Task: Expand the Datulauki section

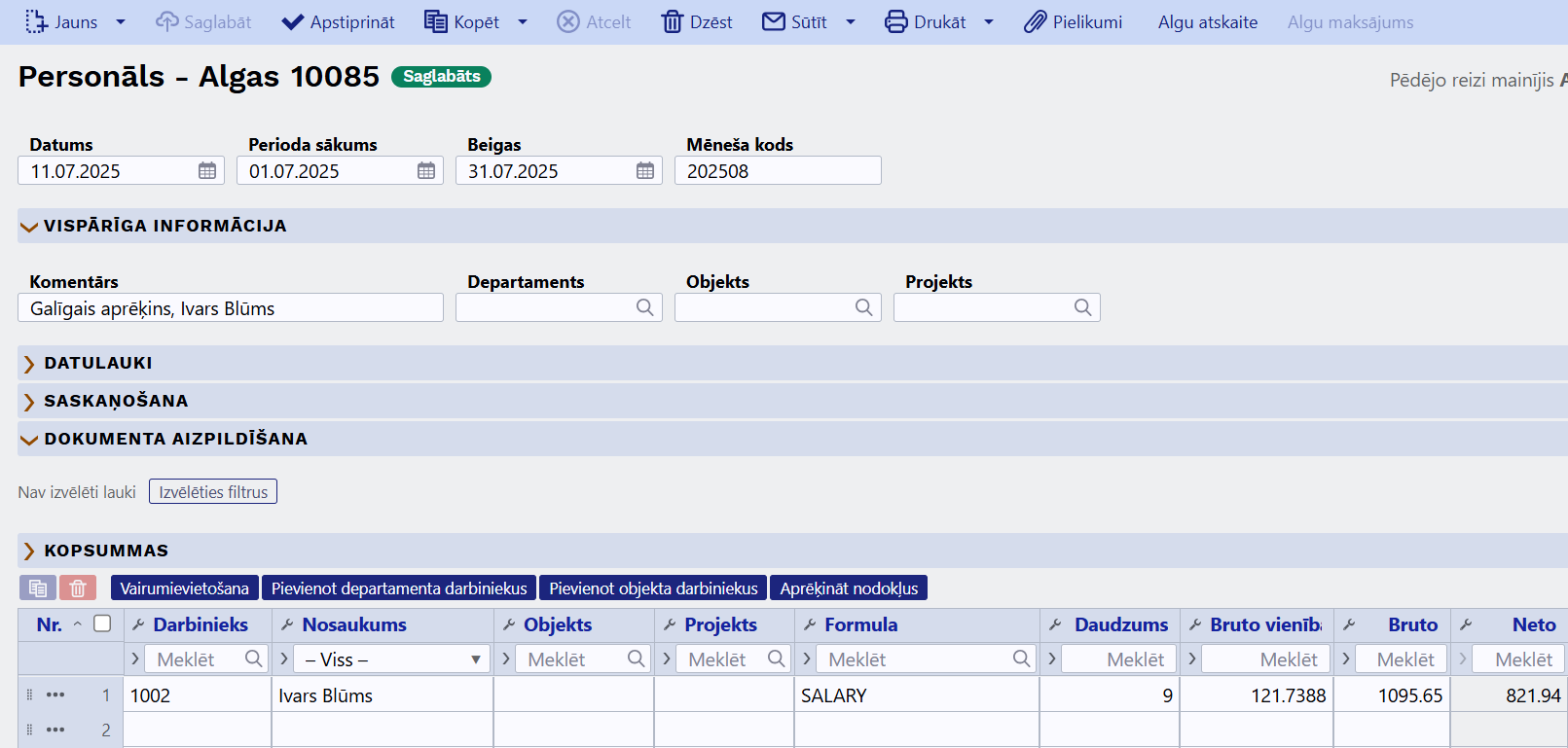Action: point(29,364)
